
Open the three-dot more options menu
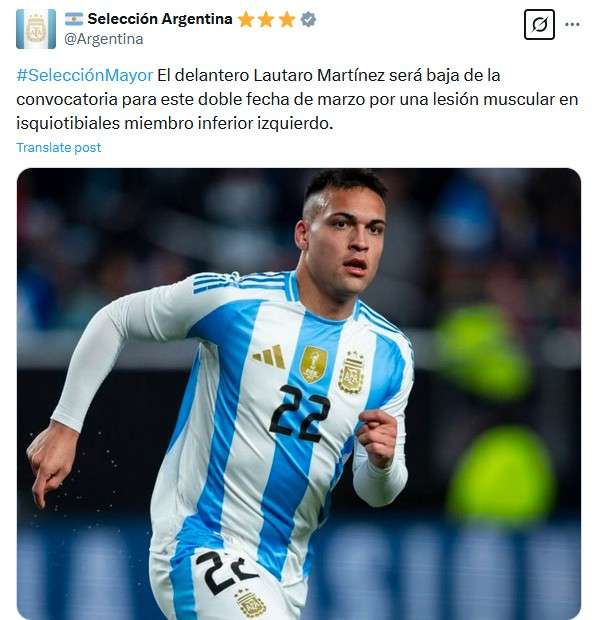point(572,25)
